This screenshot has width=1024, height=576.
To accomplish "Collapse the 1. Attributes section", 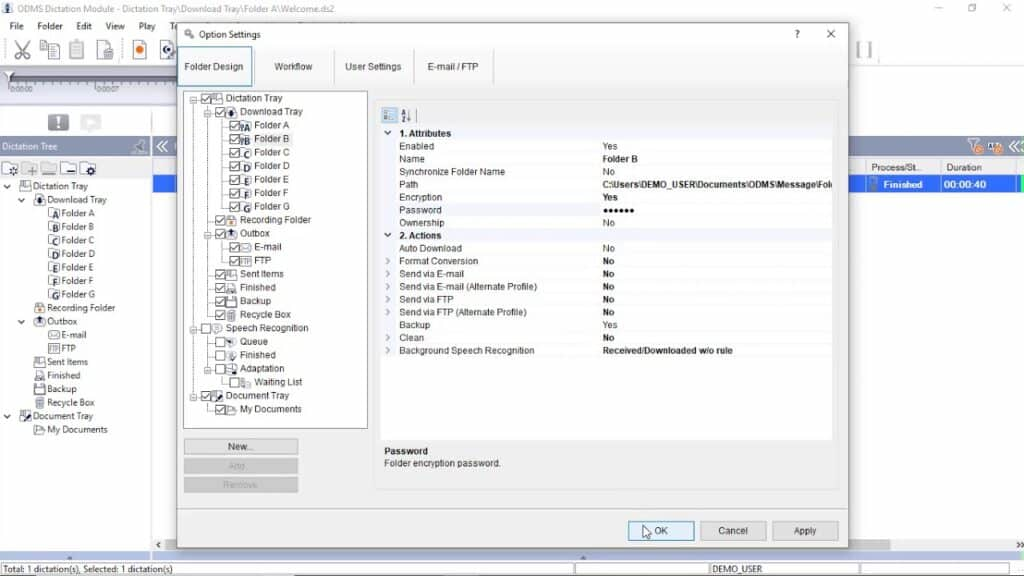I will point(388,133).
